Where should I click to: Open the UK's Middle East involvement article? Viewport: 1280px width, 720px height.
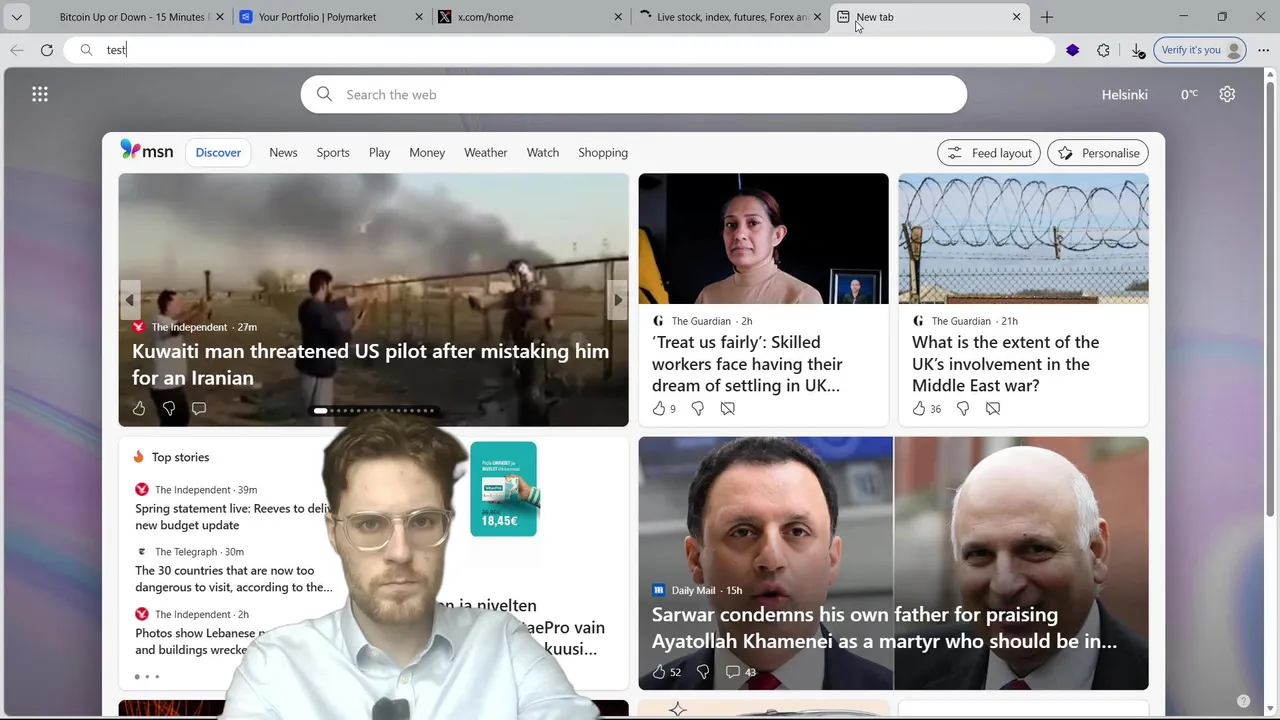1006,364
